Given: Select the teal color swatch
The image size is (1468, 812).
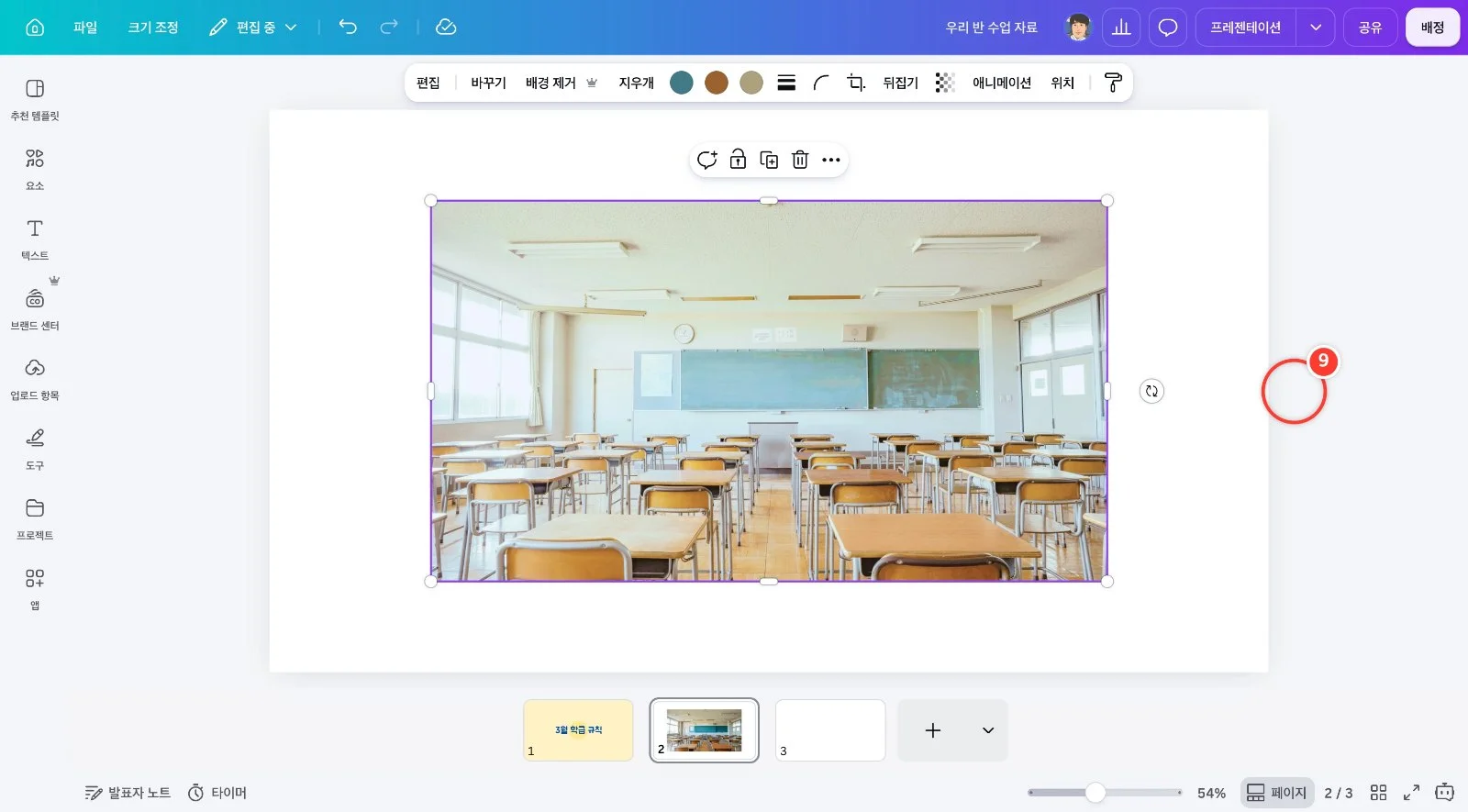Looking at the screenshot, I should pos(682,83).
